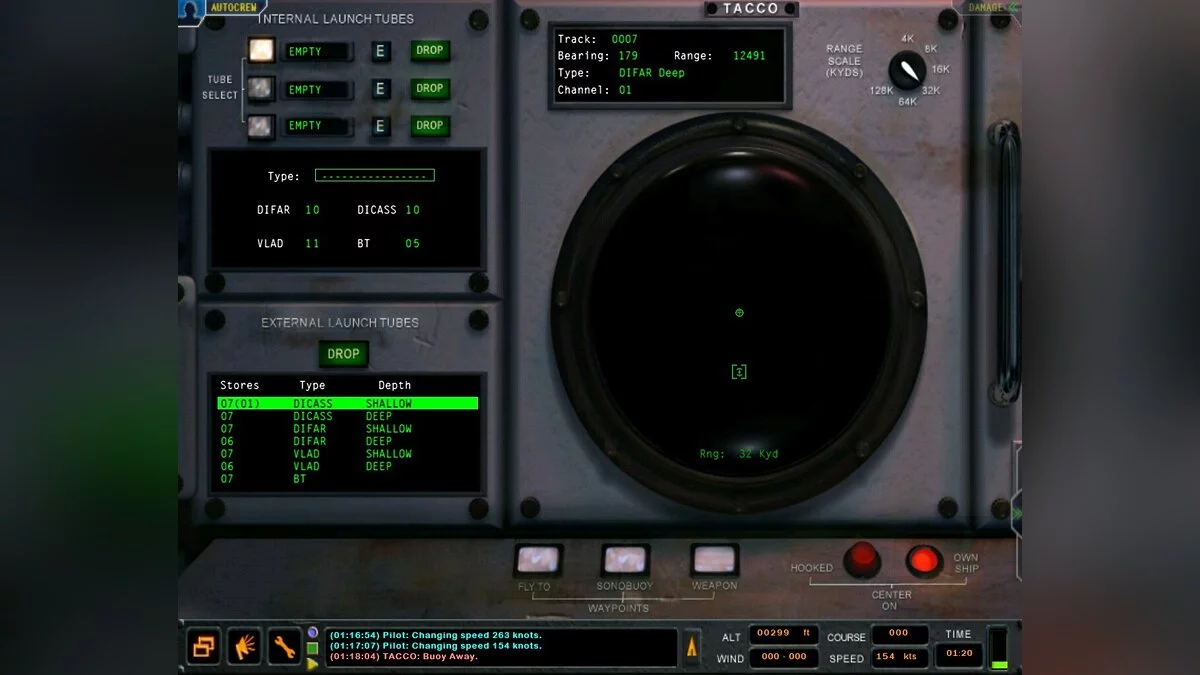Image resolution: width=1200 pixels, height=675 pixels.
Task: Select the second internal launch tube
Action: [x=261, y=89]
